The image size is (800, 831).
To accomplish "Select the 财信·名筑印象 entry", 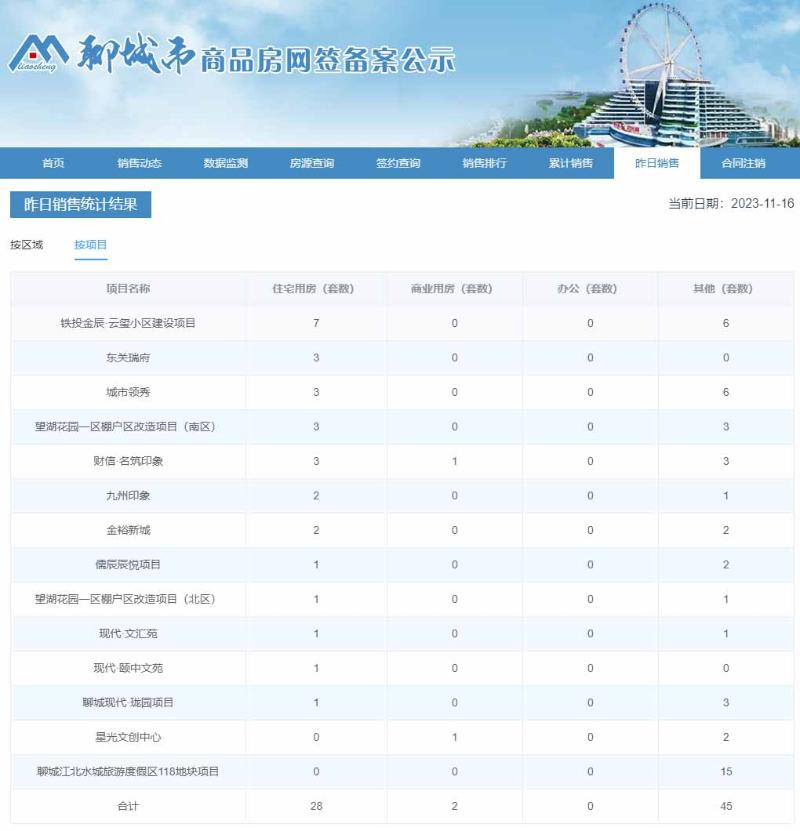I will click(x=127, y=460).
